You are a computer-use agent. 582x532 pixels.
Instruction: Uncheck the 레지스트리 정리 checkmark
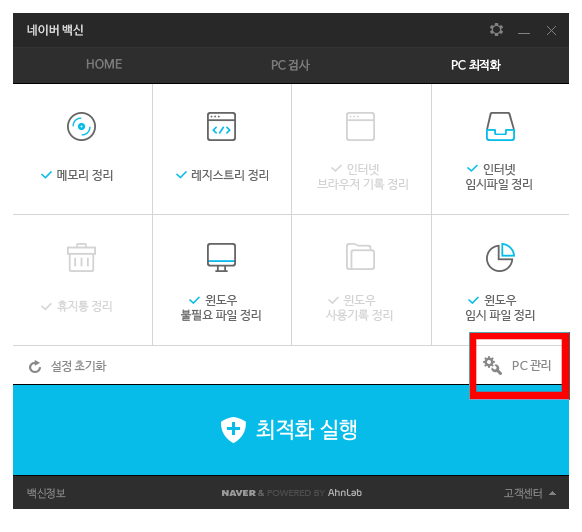click(x=181, y=175)
